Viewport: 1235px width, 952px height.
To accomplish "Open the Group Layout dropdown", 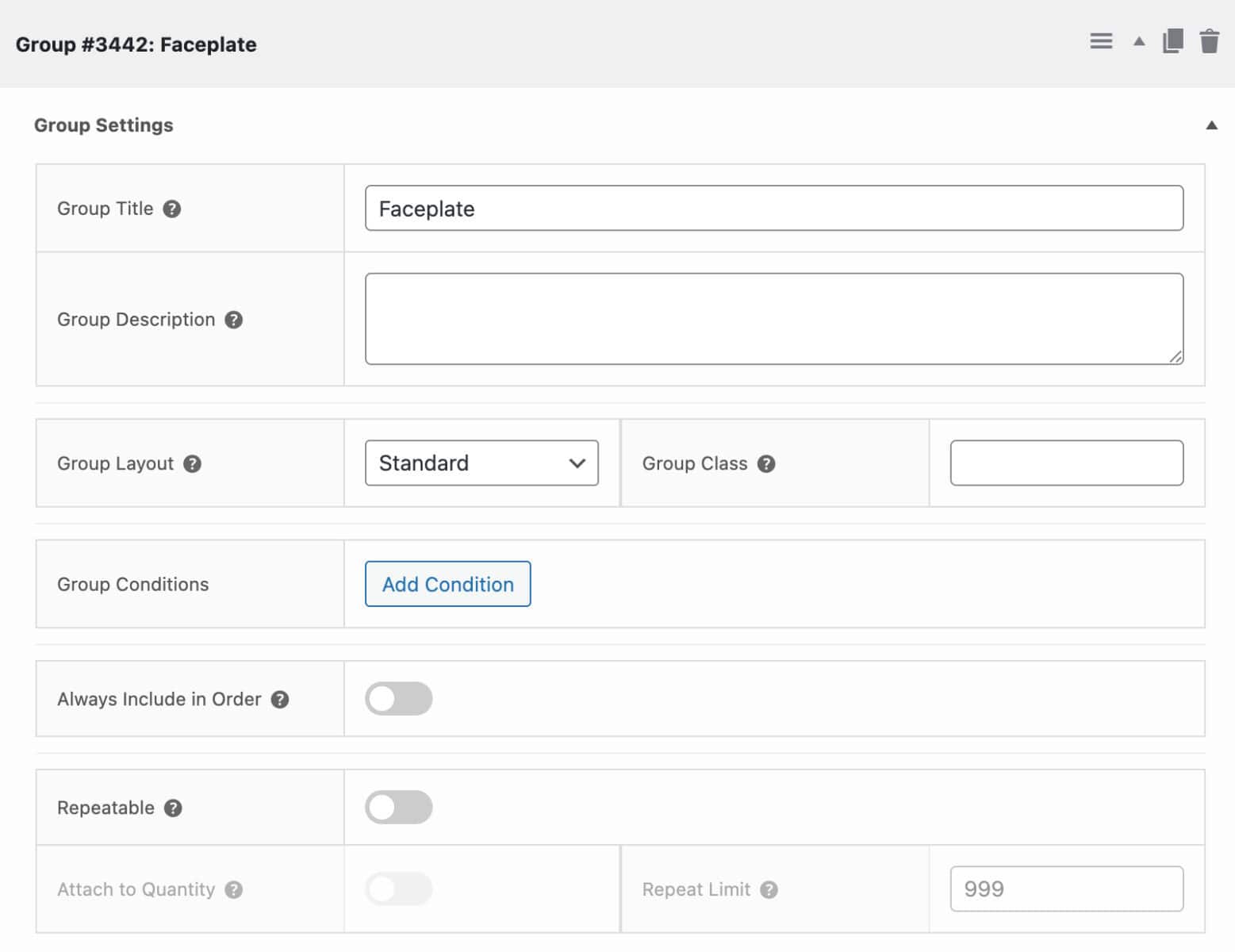I will pyautogui.click(x=481, y=463).
